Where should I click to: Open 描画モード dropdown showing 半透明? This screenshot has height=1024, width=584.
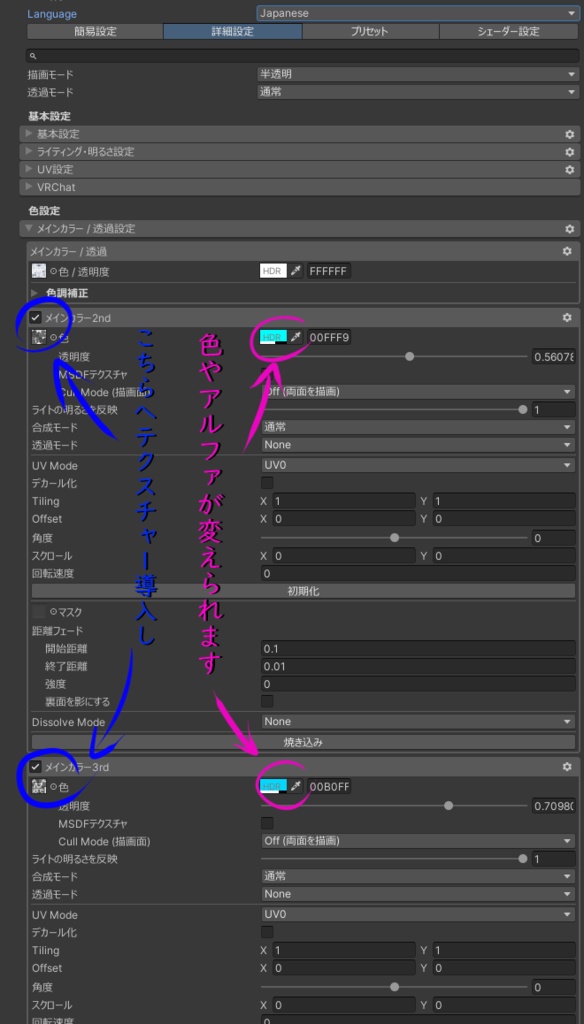coord(418,74)
